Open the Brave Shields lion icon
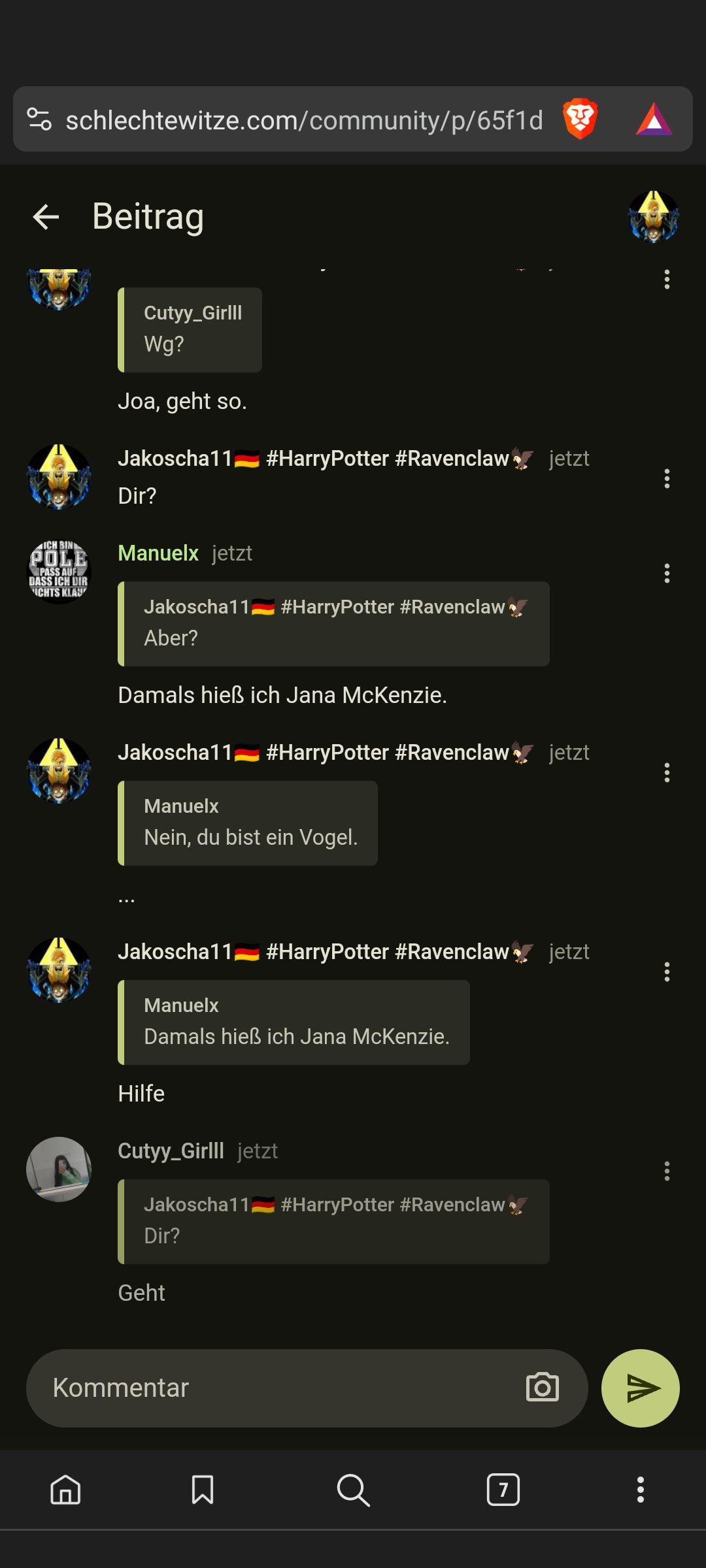The height and width of the screenshot is (1568, 706). coord(580,119)
